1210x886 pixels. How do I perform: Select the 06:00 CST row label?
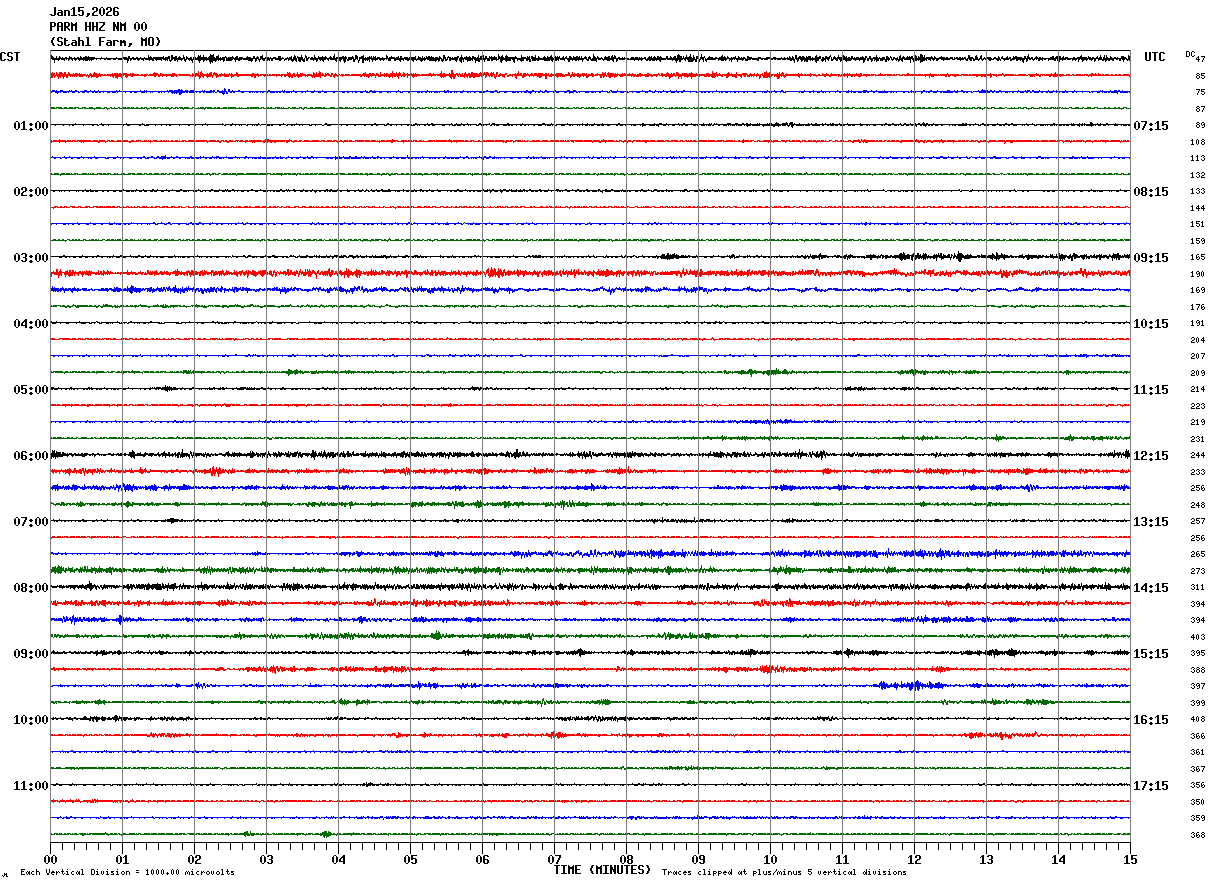click(x=31, y=456)
